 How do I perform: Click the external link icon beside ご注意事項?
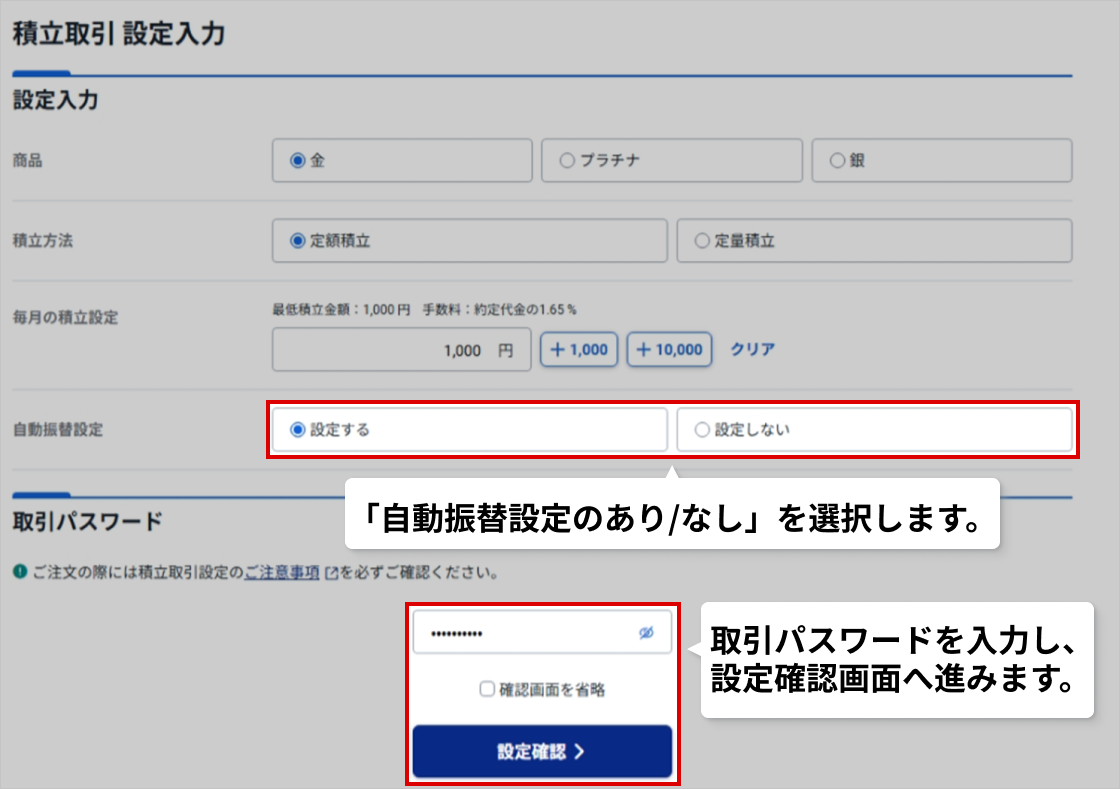point(331,574)
